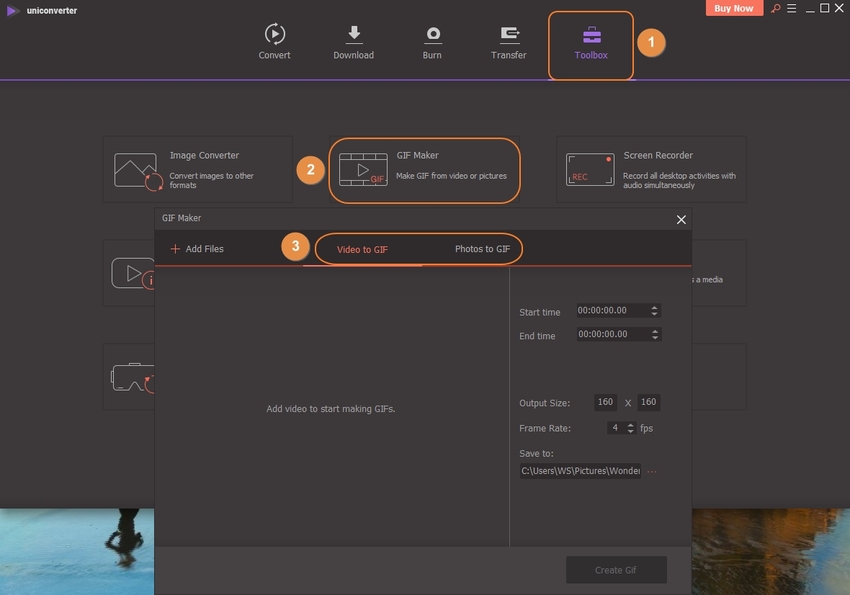Click the Create Gif button
This screenshot has width=850, height=595.
click(616, 570)
